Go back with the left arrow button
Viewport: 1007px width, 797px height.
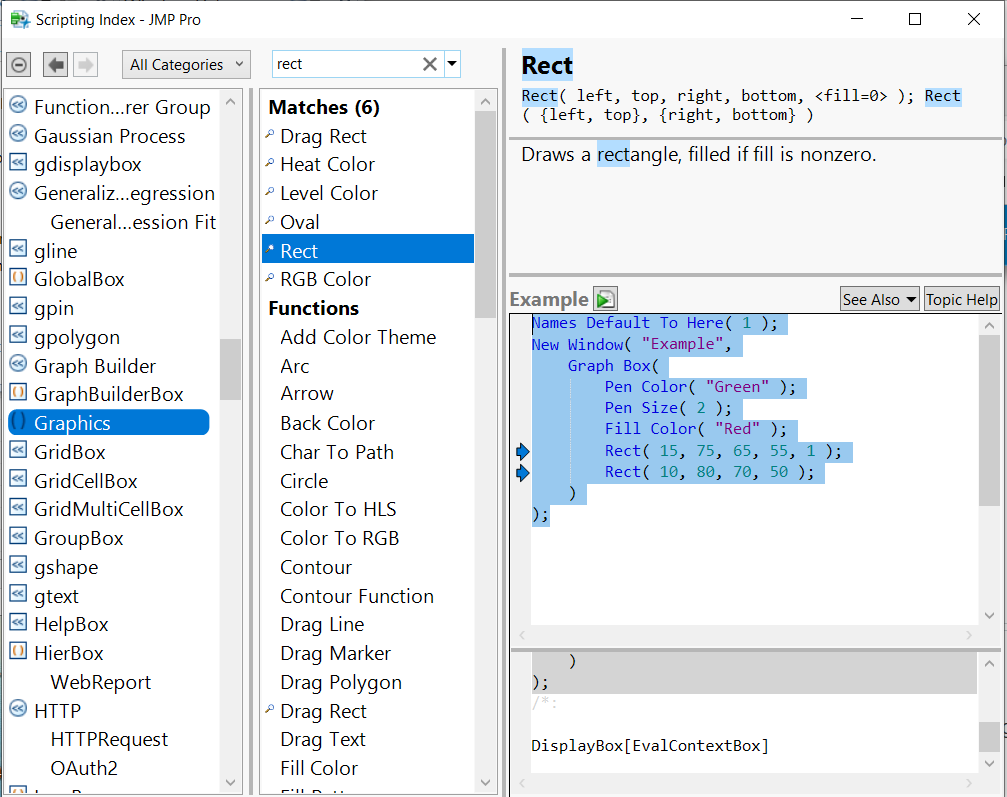pyautogui.click(x=55, y=65)
